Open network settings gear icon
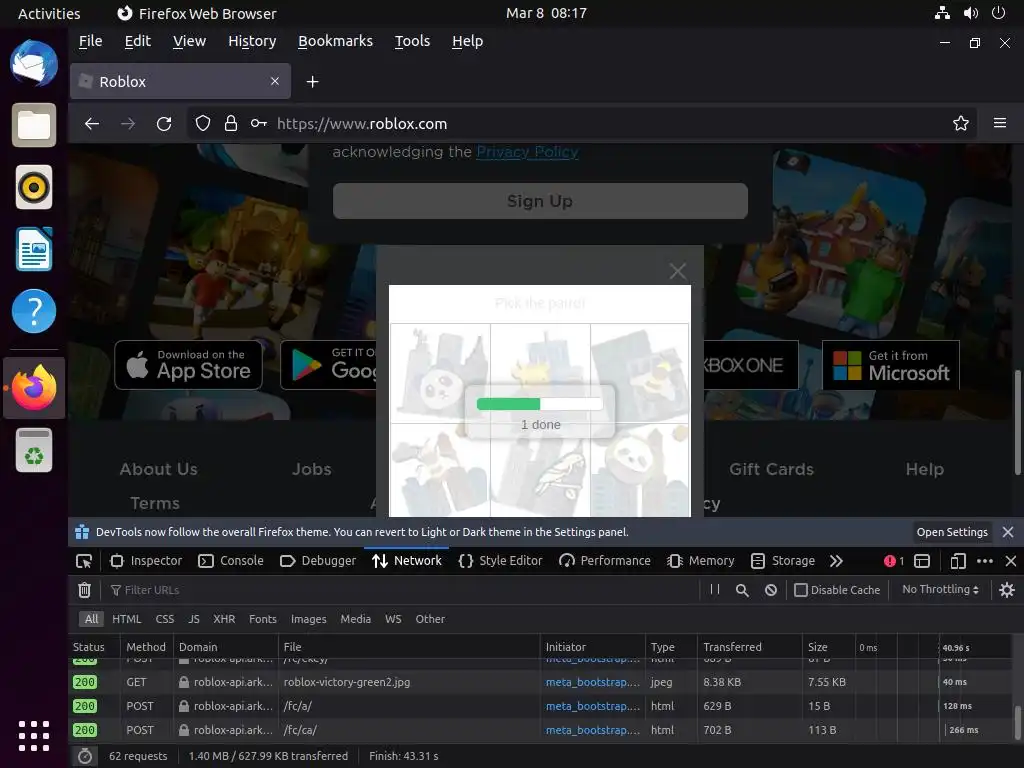 click(x=1006, y=590)
